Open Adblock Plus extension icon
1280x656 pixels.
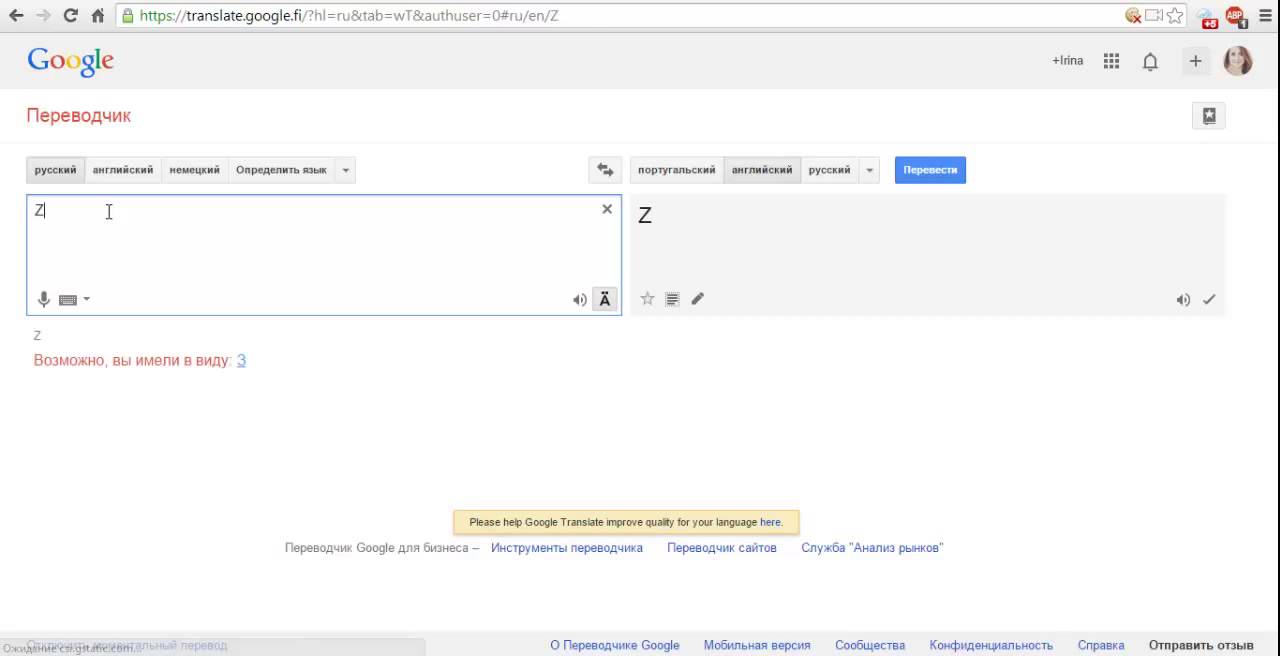pyautogui.click(x=1235, y=16)
